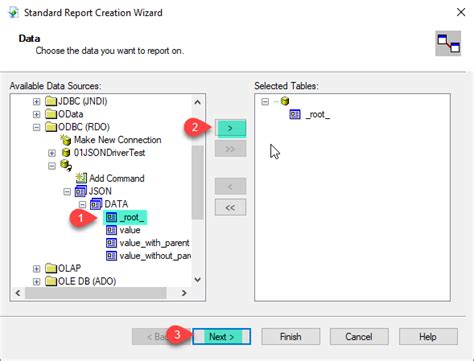The height and width of the screenshot is (361, 474).
Task: Click the 01JSONDriverTest database icon
Action: [66, 153]
